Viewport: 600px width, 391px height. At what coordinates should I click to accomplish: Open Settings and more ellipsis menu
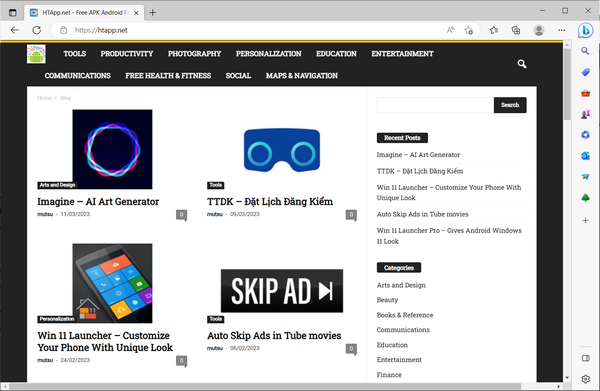[561, 30]
